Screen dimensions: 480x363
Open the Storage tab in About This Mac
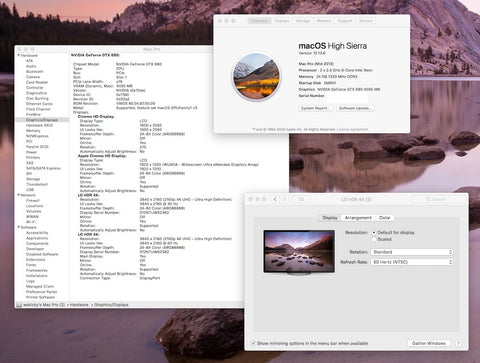point(303,21)
